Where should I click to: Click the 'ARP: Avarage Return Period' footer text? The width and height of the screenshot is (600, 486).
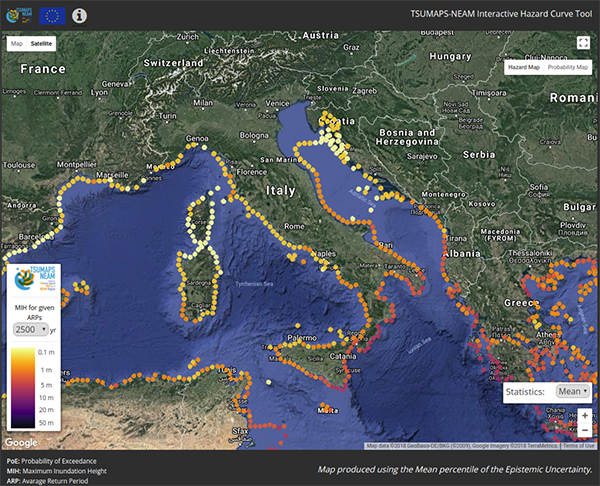(x=47, y=481)
